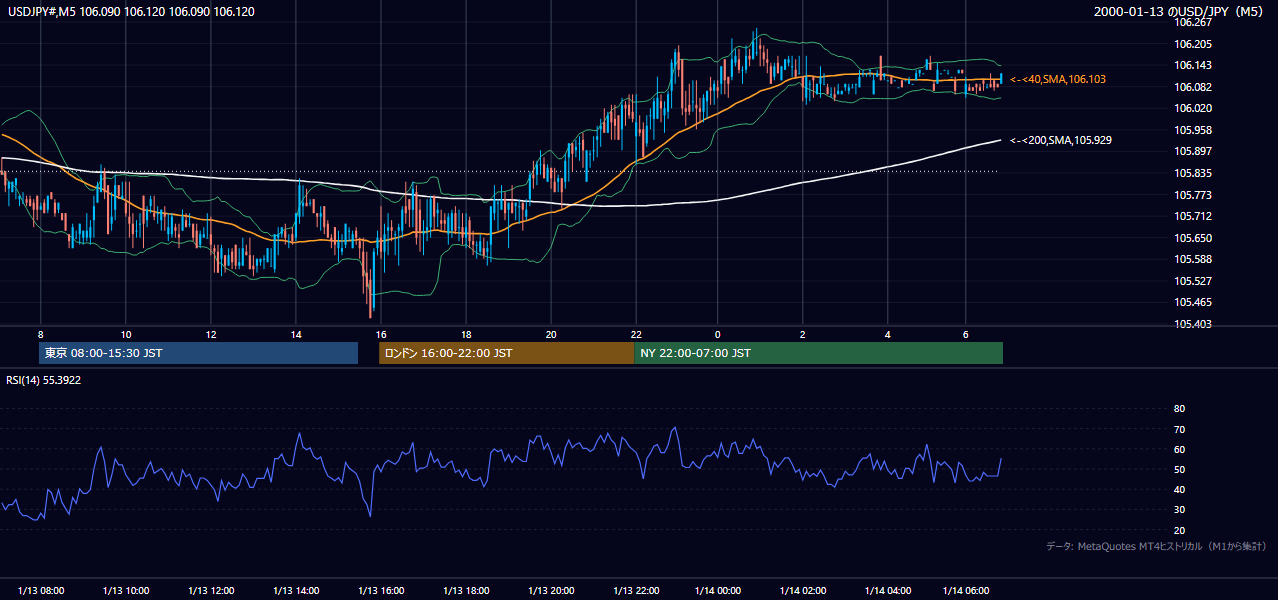Click hour tick 18 below the price chart
This screenshot has height=600, width=1278.
(x=466, y=334)
